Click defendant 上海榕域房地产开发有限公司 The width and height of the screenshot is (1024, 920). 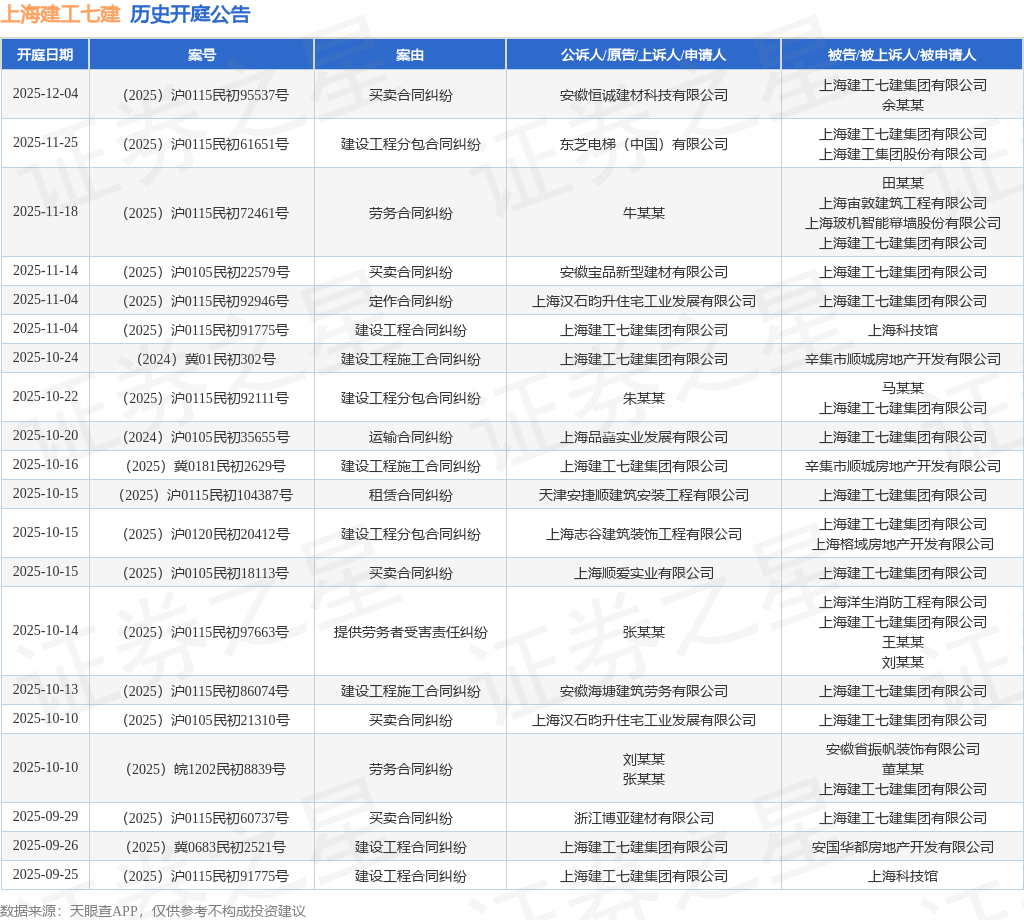coord(903,545)
